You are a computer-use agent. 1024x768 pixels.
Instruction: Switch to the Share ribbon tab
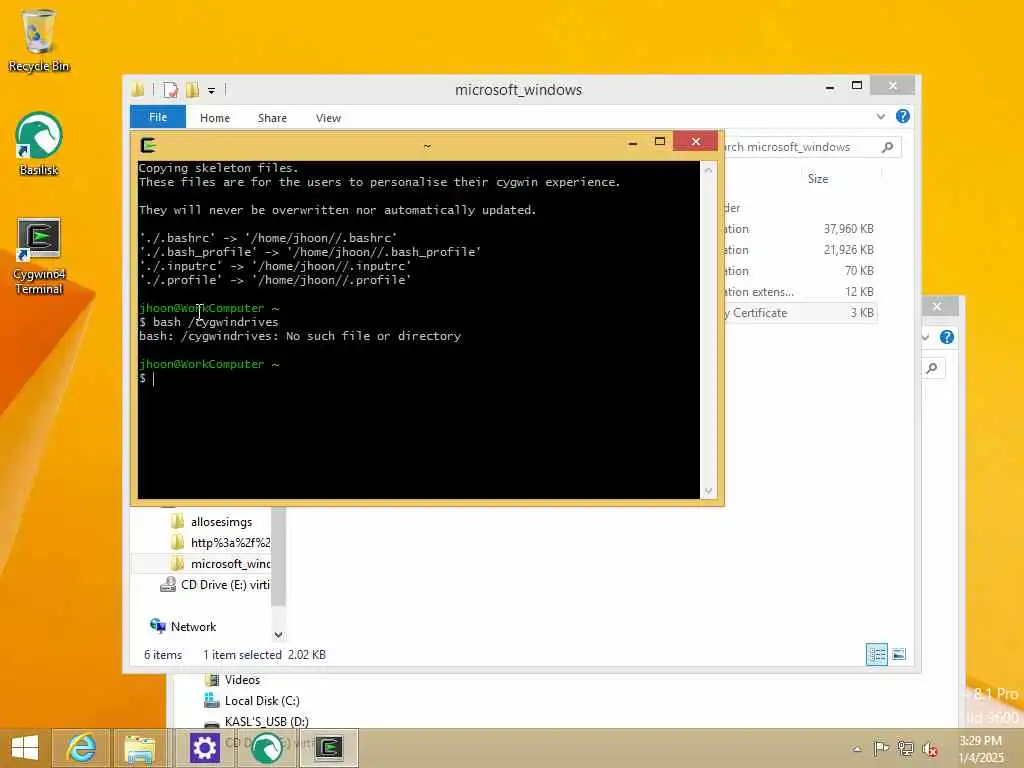point(272,118)
